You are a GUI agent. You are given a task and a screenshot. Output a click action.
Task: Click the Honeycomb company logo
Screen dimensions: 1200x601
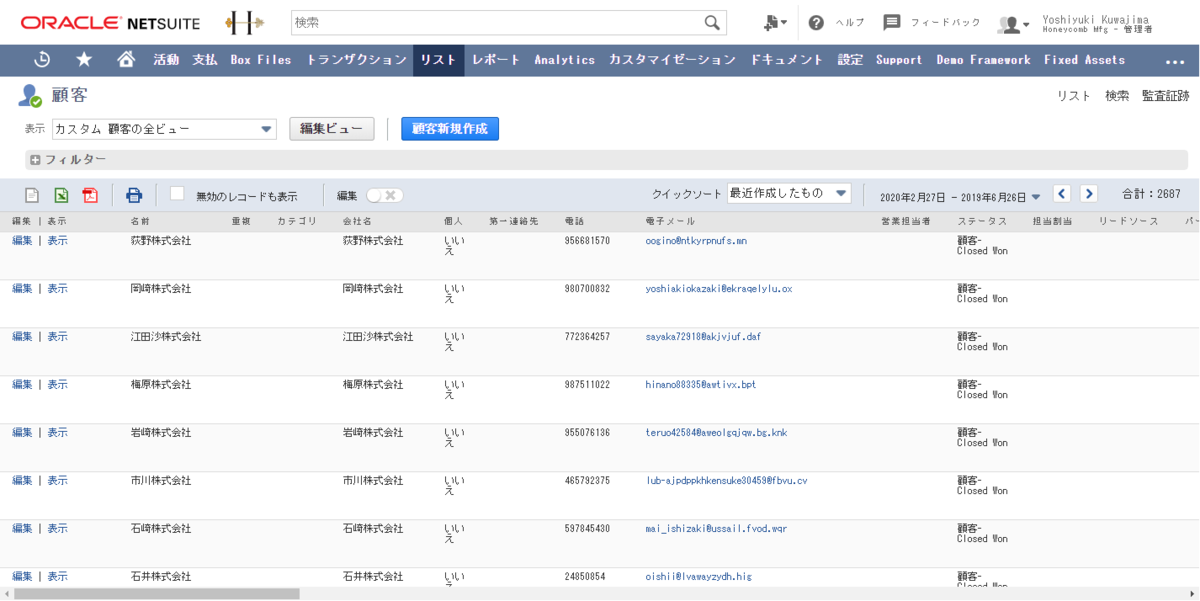click(244, 22)
